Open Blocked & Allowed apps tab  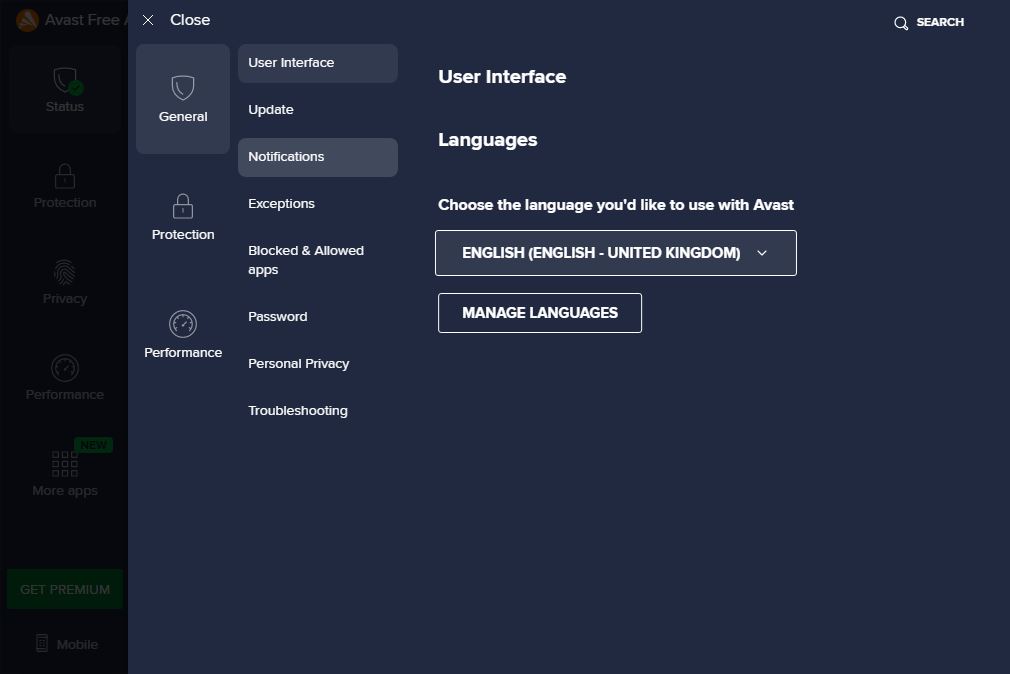pyautogui.click(x=318, y=260)
